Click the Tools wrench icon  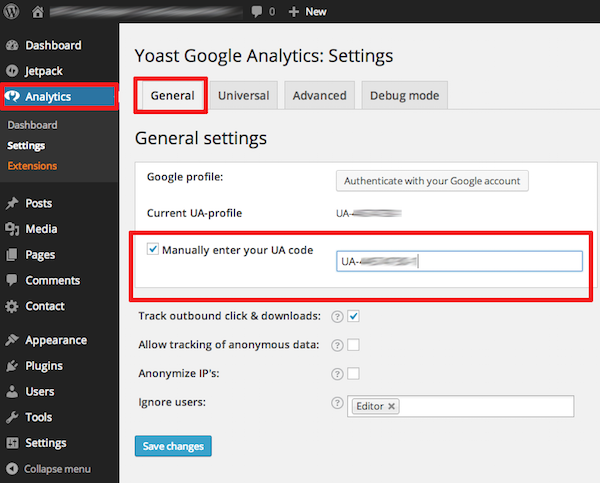tap(12, 417)
